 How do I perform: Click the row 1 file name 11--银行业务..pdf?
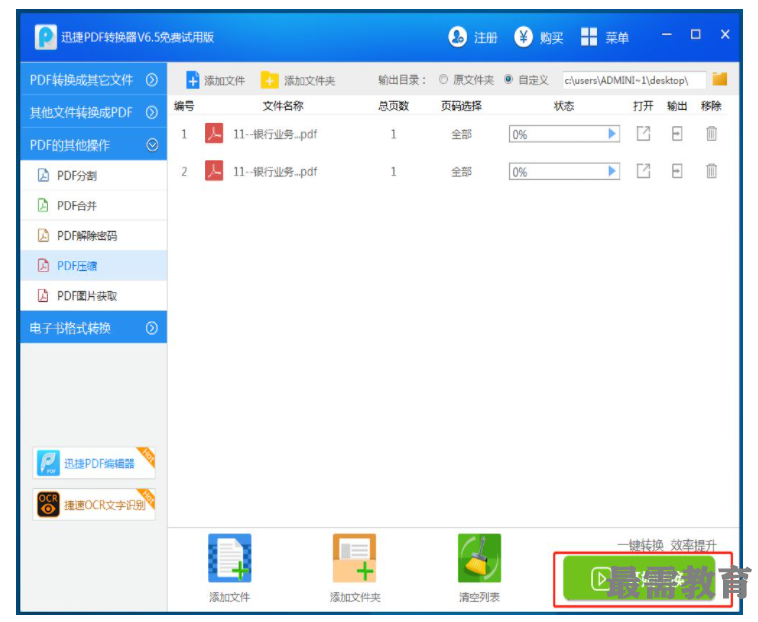coord(275,134)
